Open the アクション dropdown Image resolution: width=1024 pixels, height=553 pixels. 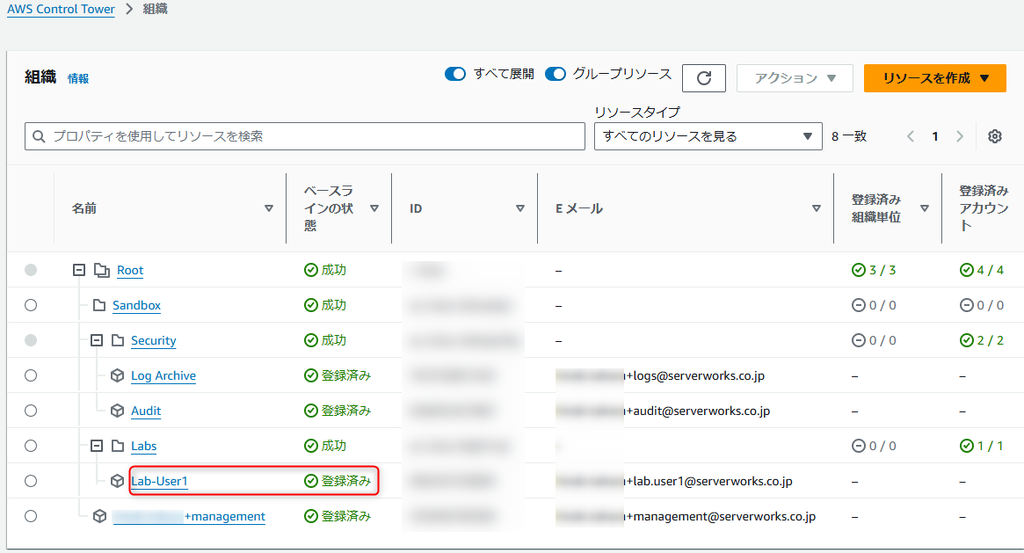click(x=795, y=78)
